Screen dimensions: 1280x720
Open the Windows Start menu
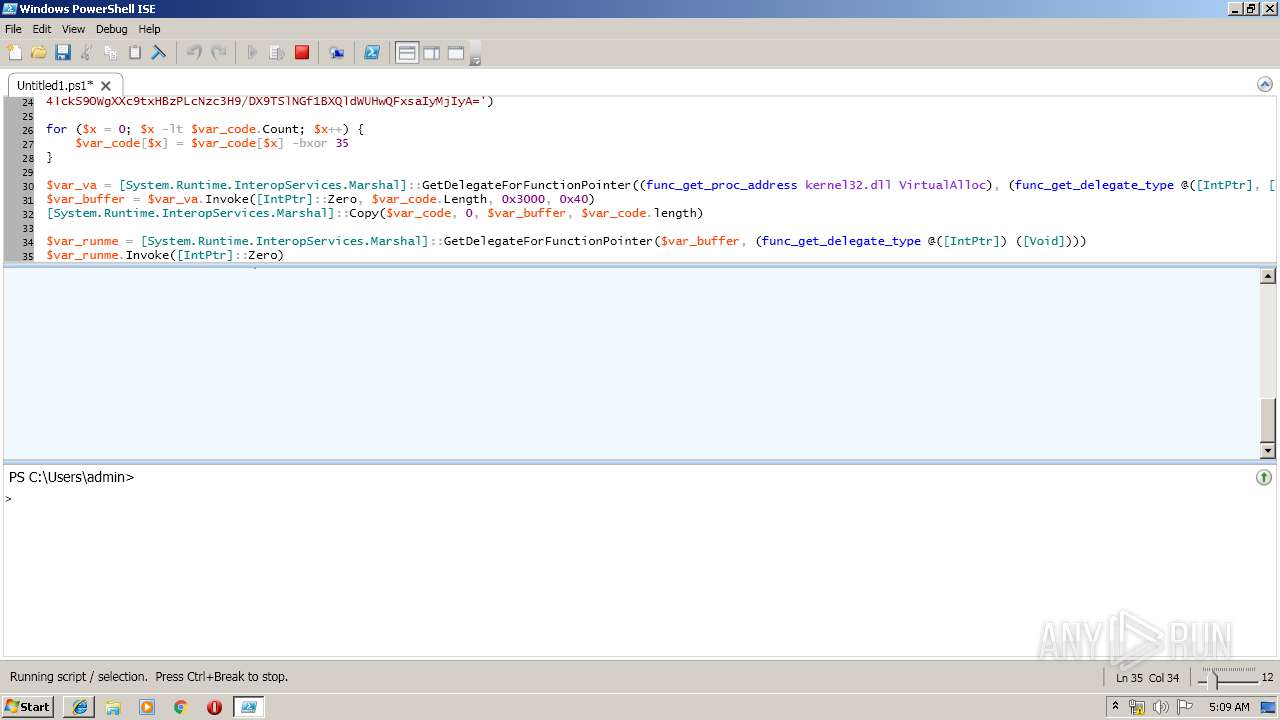[28, 707]
